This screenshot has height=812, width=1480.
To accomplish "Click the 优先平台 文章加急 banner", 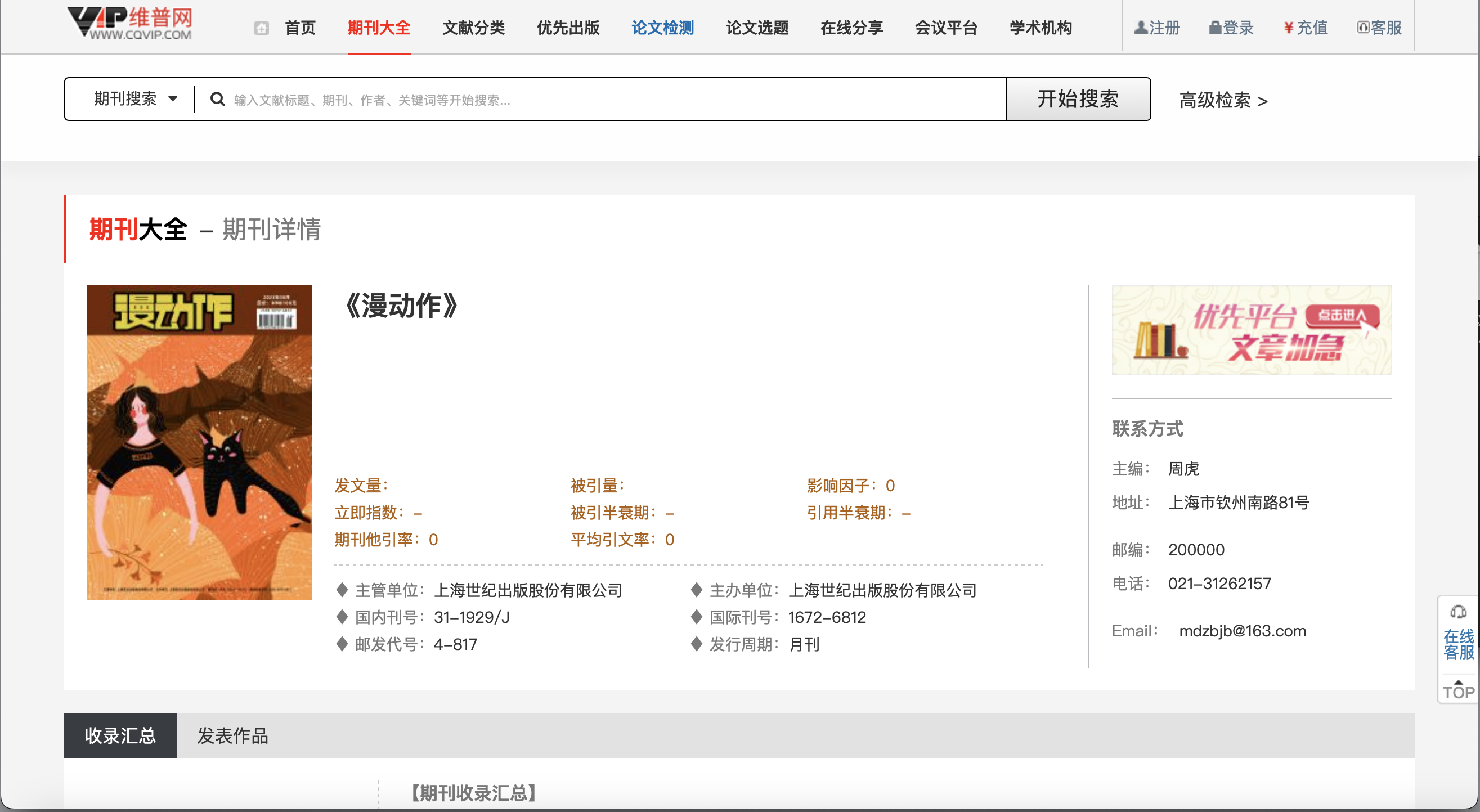I will coord(1252,330).
